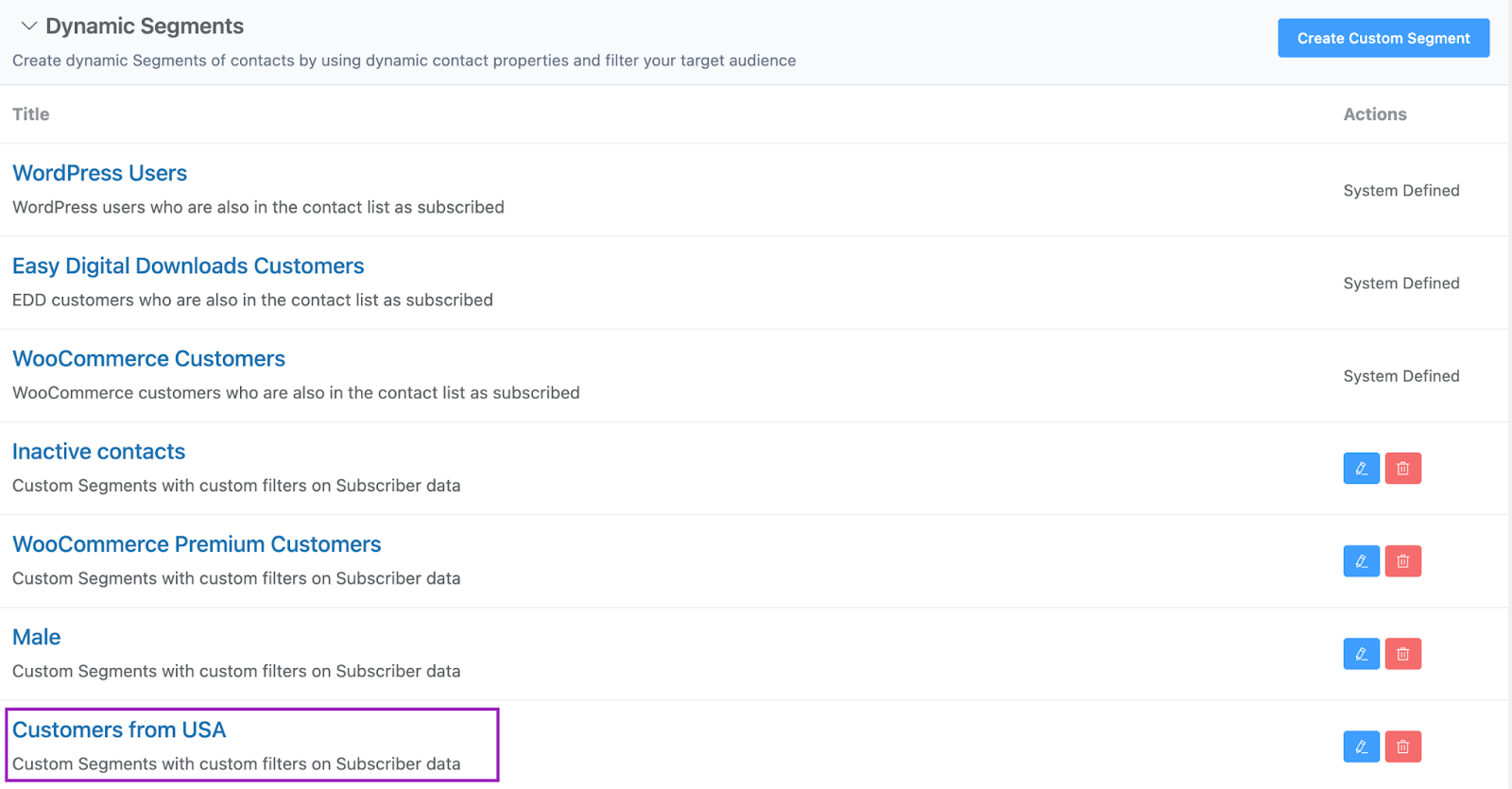Edit WooCommerce Premium Customers segment
The width and height of the screenshot is (1512, 789).
(1361, 561)
